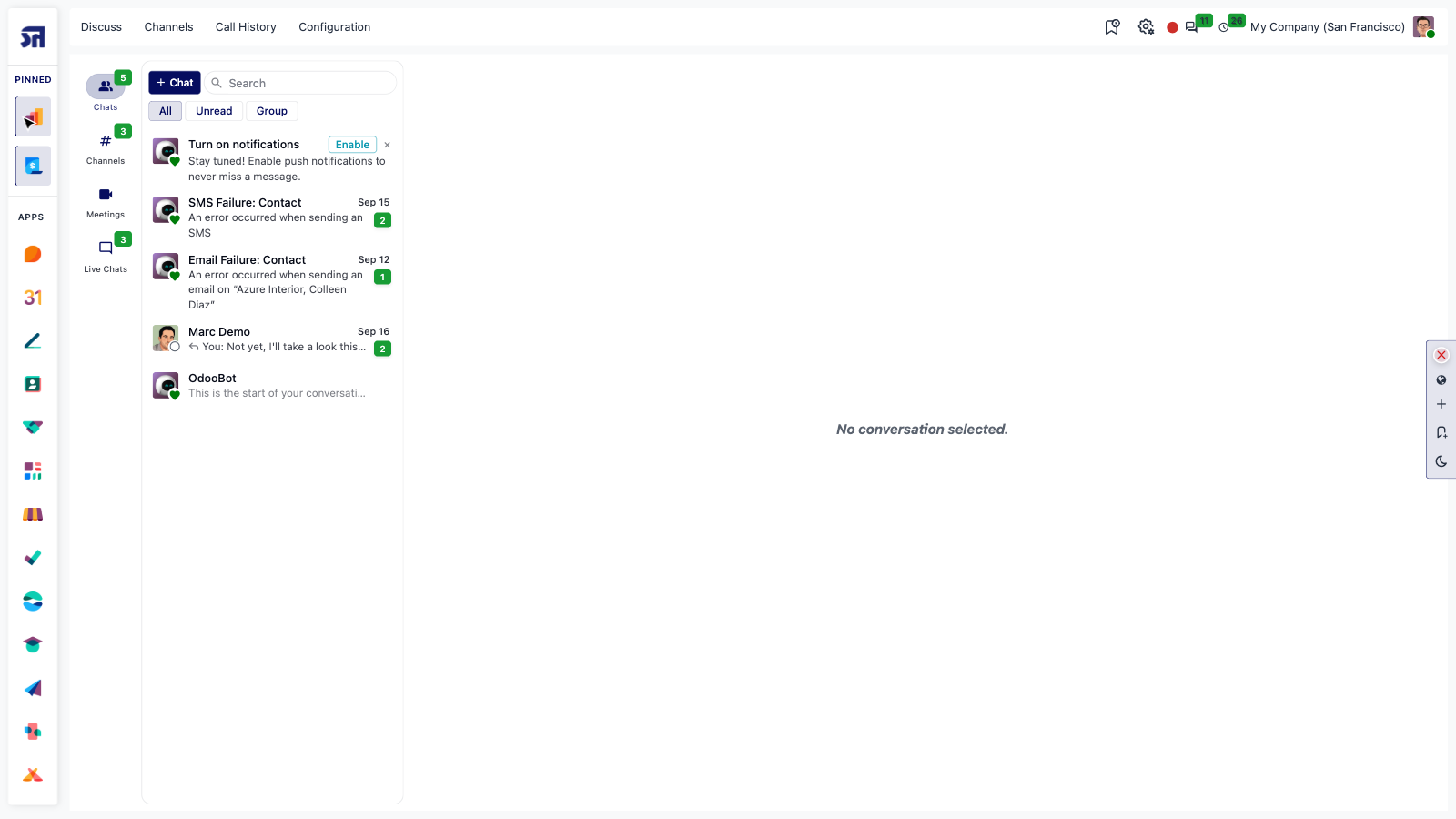This screenshot has height=819, width=1456.
Task: Open the Point of Sale storefront icon
Action: [x=33, y=514]
